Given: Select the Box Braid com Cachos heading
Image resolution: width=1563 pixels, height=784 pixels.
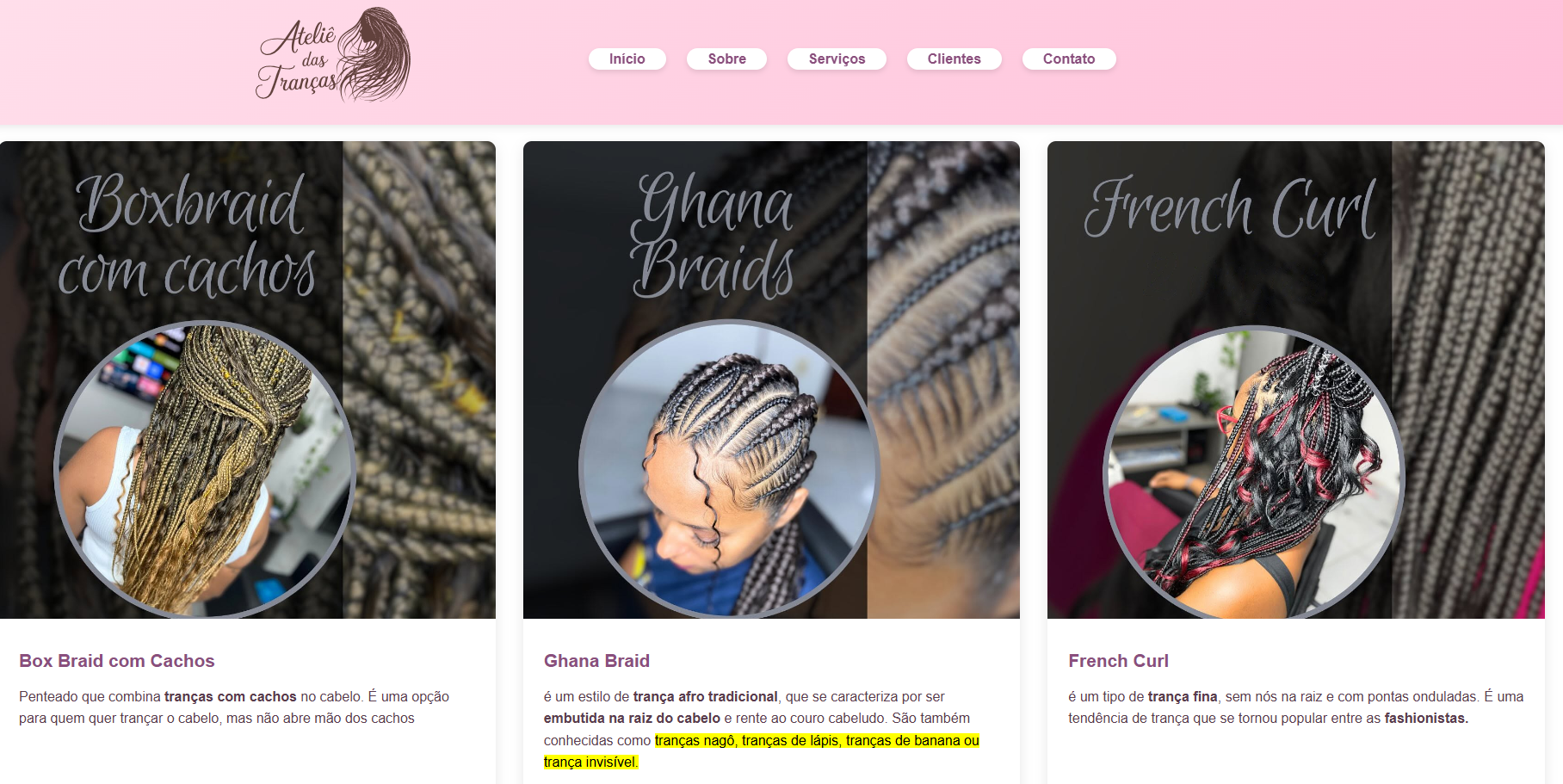Looking at the screenshot, I should pos(117,661).
